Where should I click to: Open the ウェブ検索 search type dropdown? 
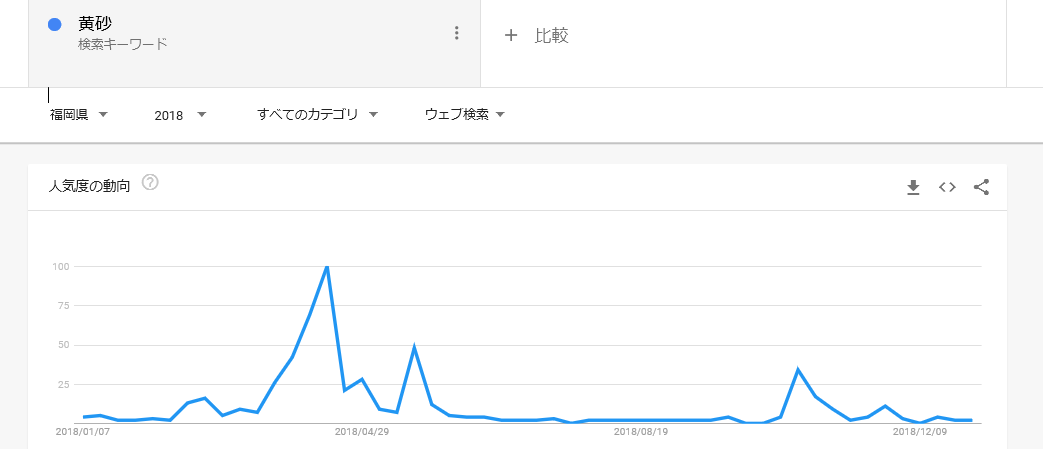465,115
